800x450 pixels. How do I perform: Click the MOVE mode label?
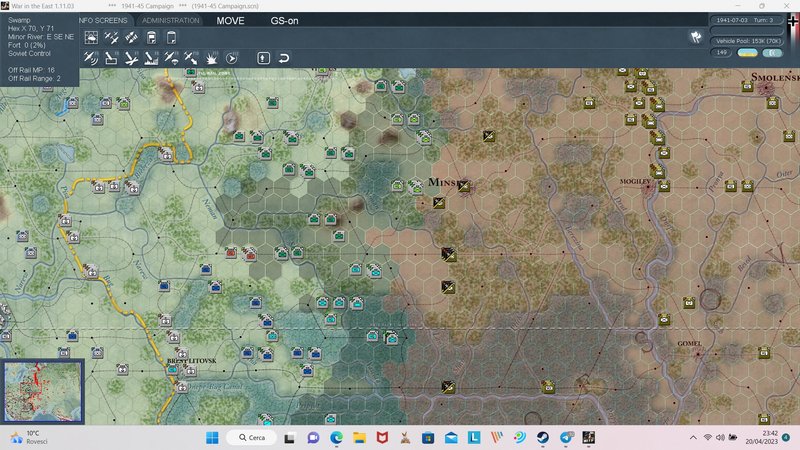(x=230, y=21)
